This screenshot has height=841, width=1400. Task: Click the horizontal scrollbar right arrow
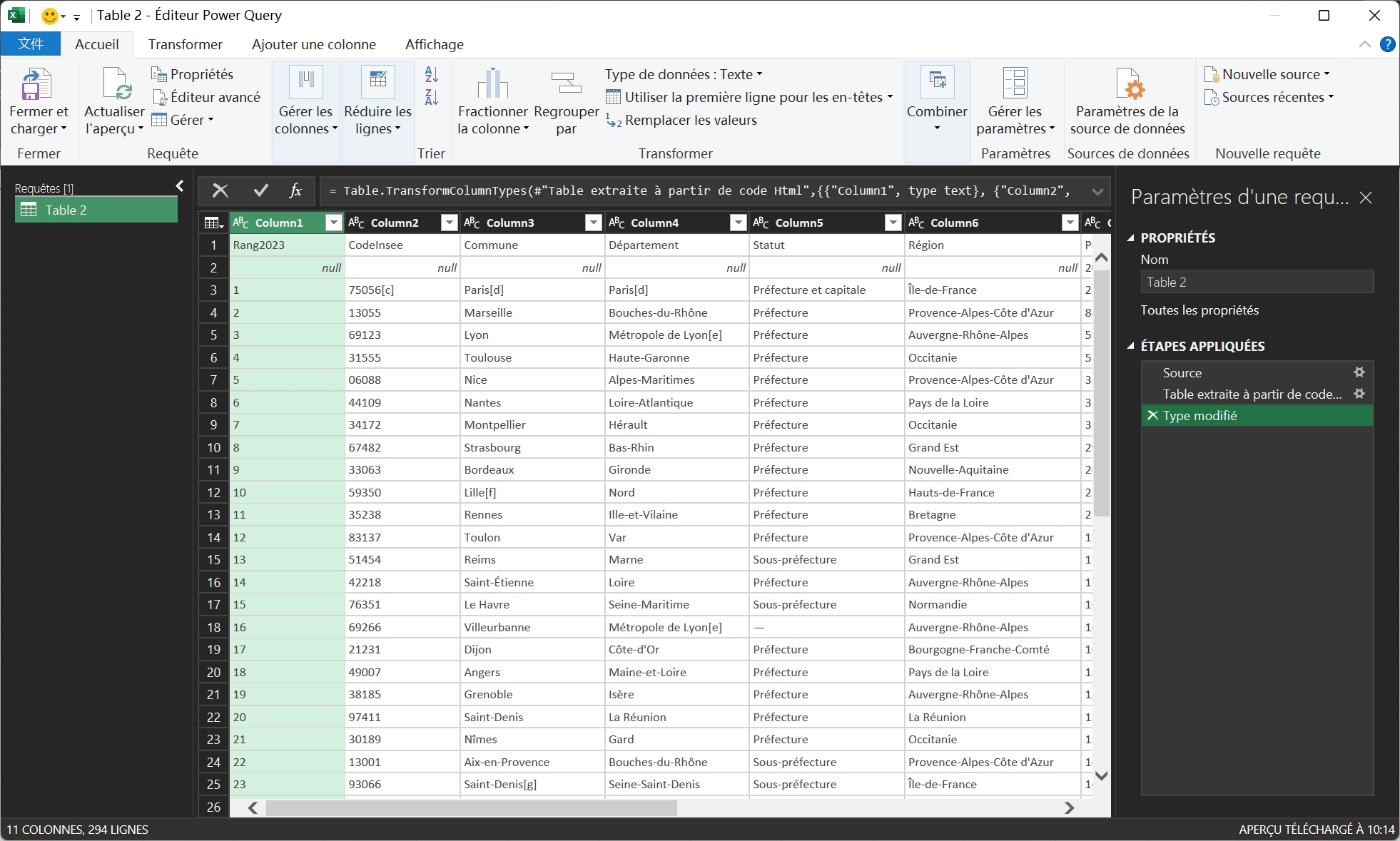(x=1069, y=807)
